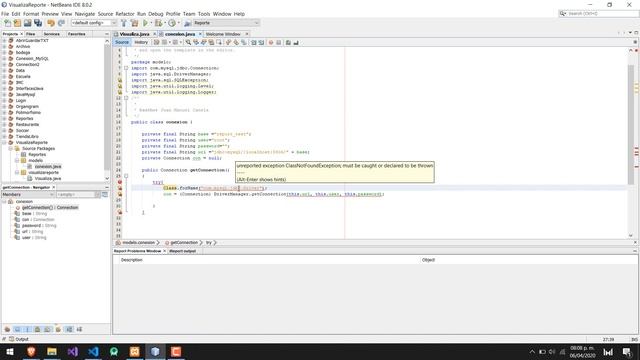Click the red Start Macro Recording icon
This screenshot has width=640, height=360.
271,42
